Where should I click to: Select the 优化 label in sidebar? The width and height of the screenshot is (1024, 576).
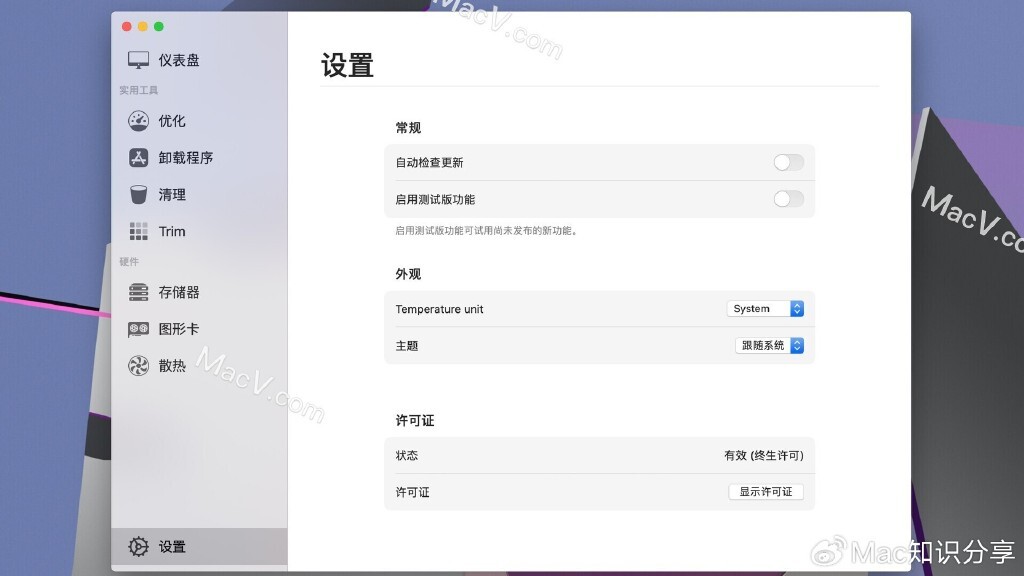pos(172,121)
